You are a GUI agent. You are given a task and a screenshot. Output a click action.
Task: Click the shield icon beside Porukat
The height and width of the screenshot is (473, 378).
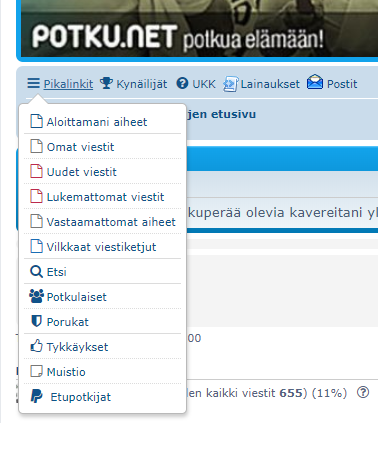coord(36,321)
